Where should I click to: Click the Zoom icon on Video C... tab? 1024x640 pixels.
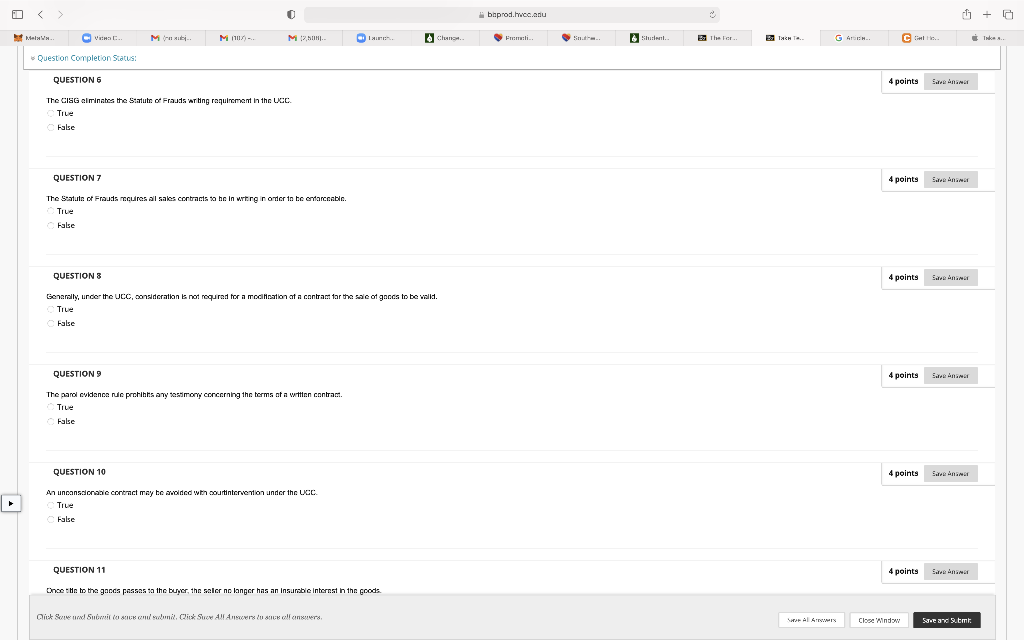[86, 38]
